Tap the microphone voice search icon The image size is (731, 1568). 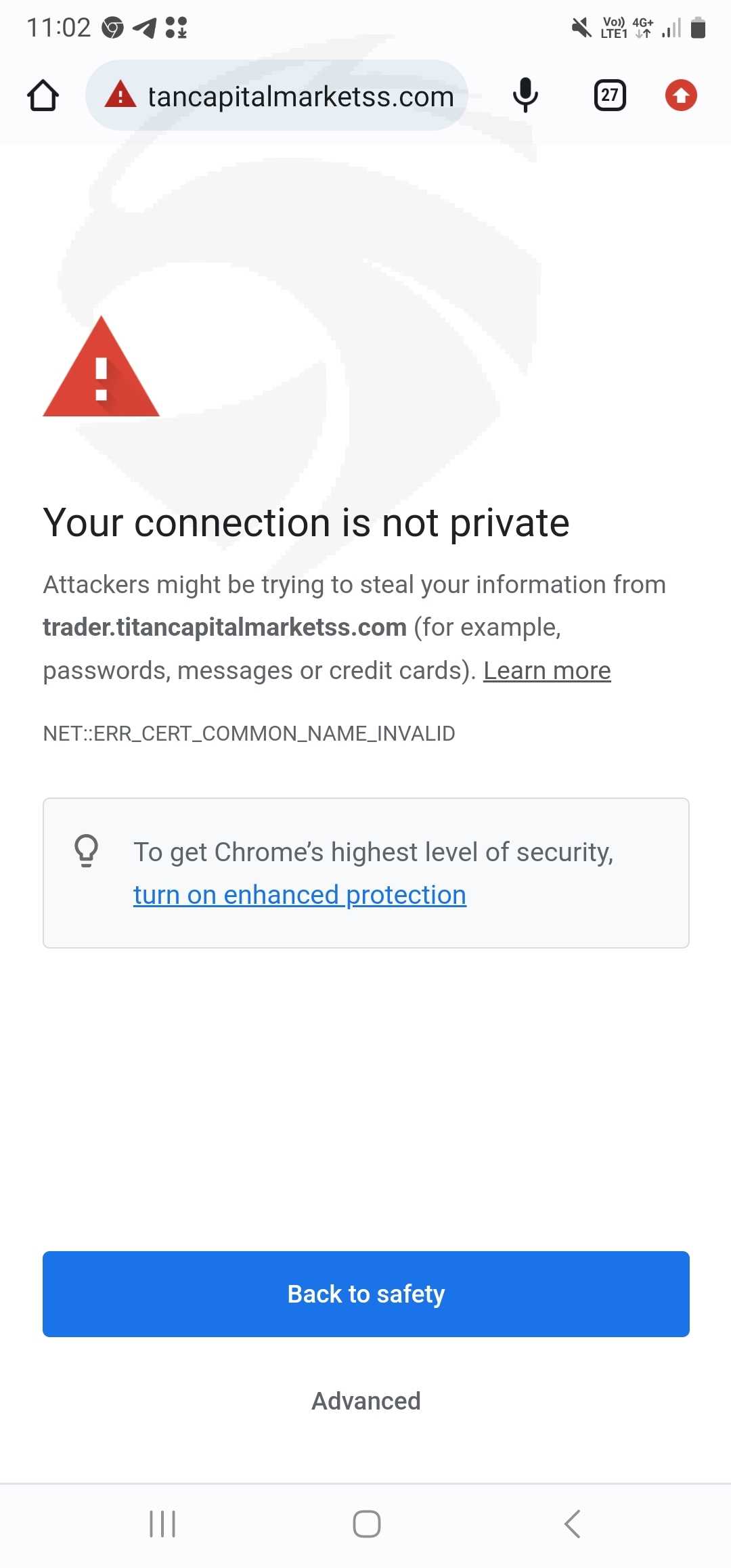click(x=525, y=95)
